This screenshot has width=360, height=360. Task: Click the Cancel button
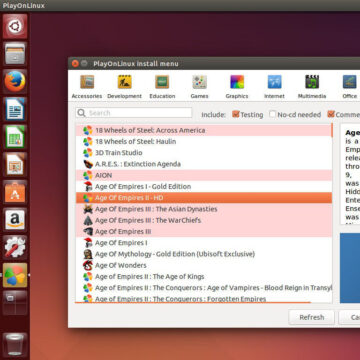click(x=349, y=317)
